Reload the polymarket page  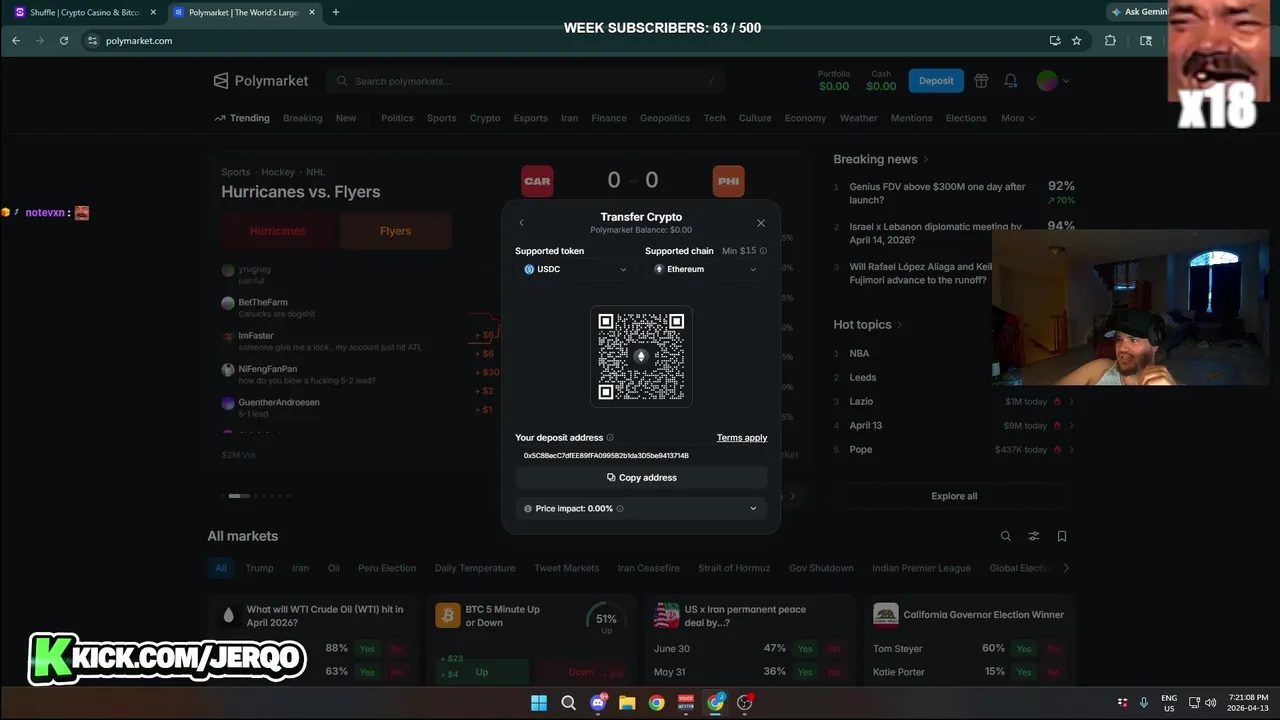(64, 41)
